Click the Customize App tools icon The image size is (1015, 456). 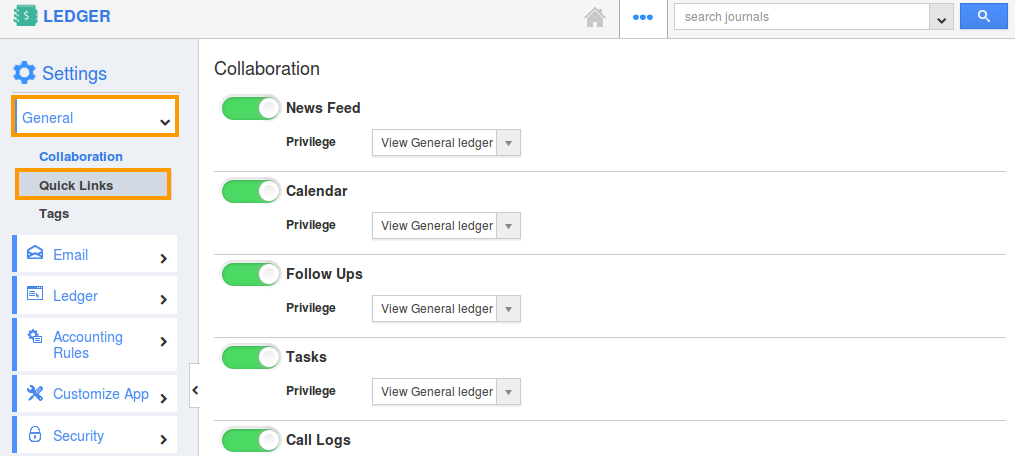click(x=35, y=393)
